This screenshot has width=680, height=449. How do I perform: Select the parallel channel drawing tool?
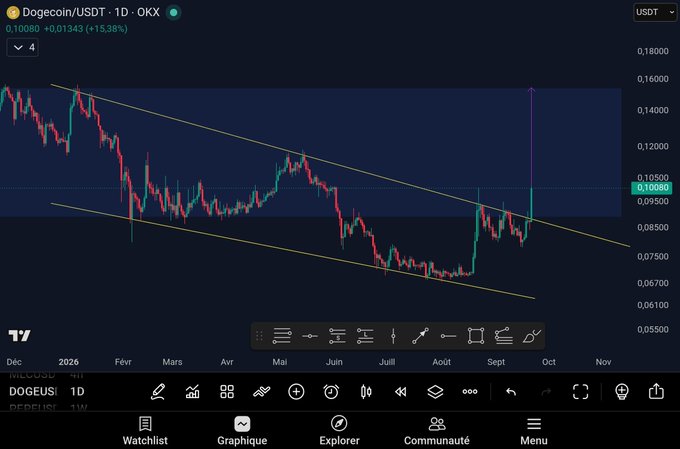tap(282, 336)
